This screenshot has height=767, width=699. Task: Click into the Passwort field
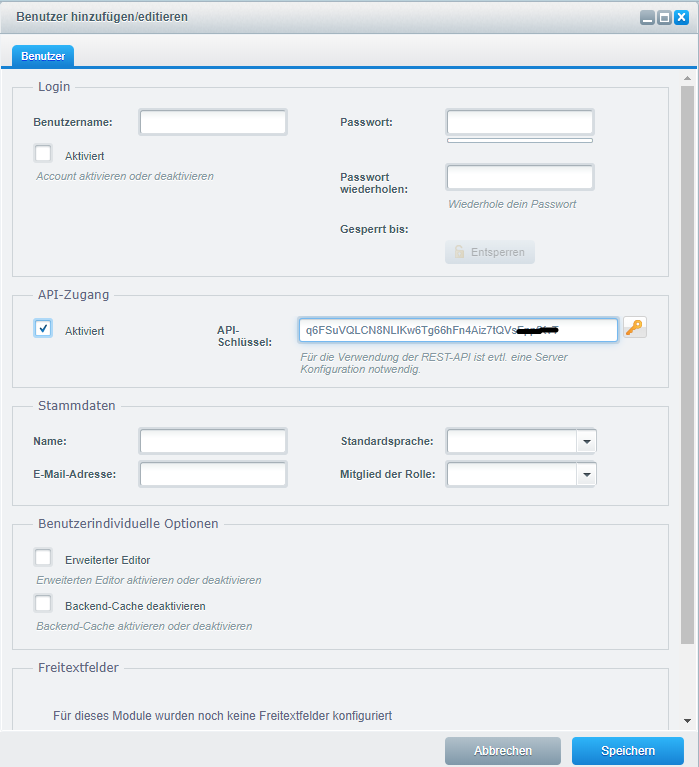point(520,122)
